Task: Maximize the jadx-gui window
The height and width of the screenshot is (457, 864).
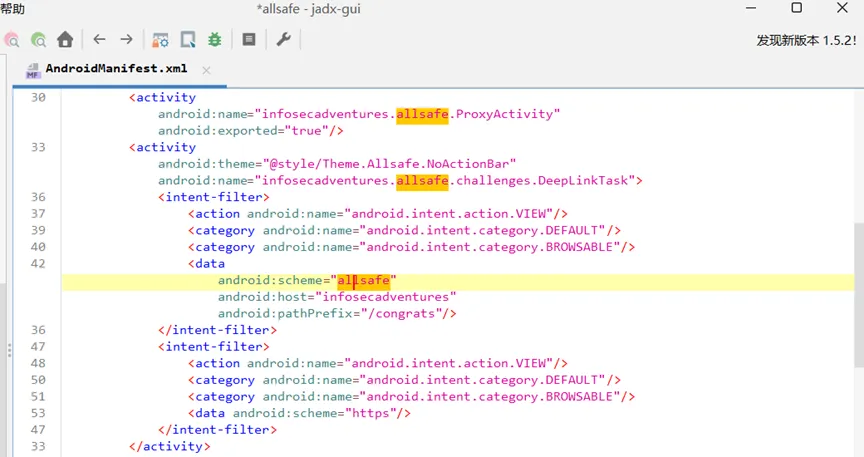Action: (x=796, y=8)
